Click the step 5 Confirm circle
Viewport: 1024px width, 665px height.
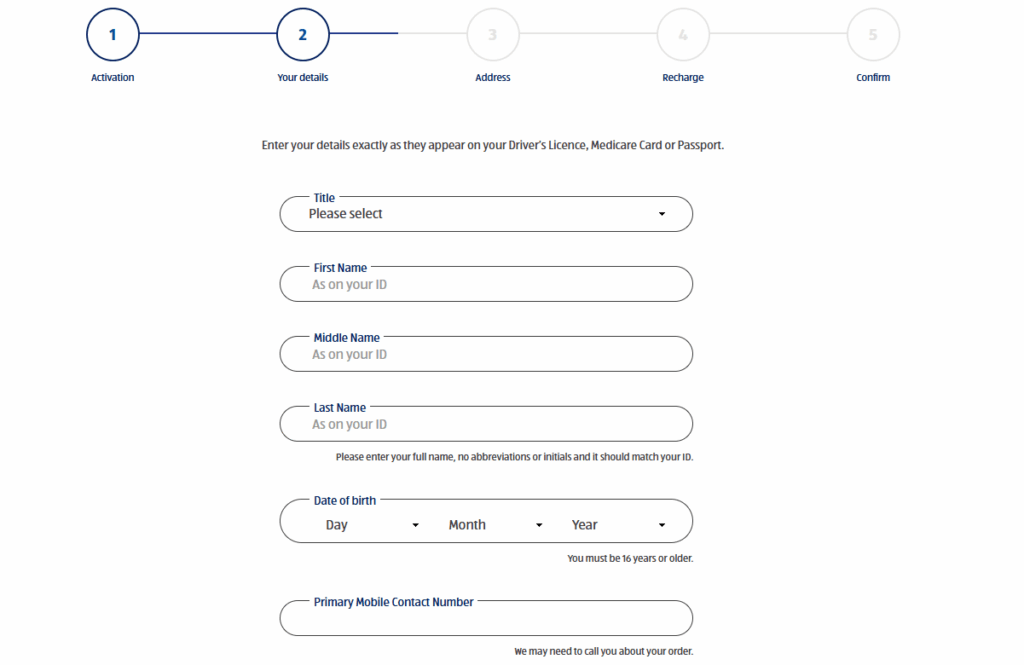[872, 34]
